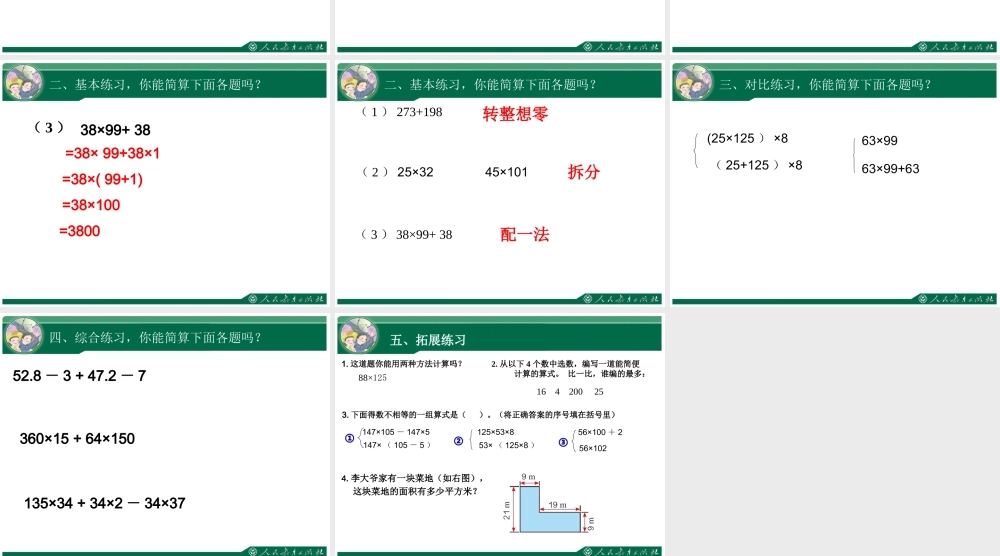1000x556 pixels.
Task: Click the expression '(25×125 ) ×8'
Action: click(x=747, y=138)
